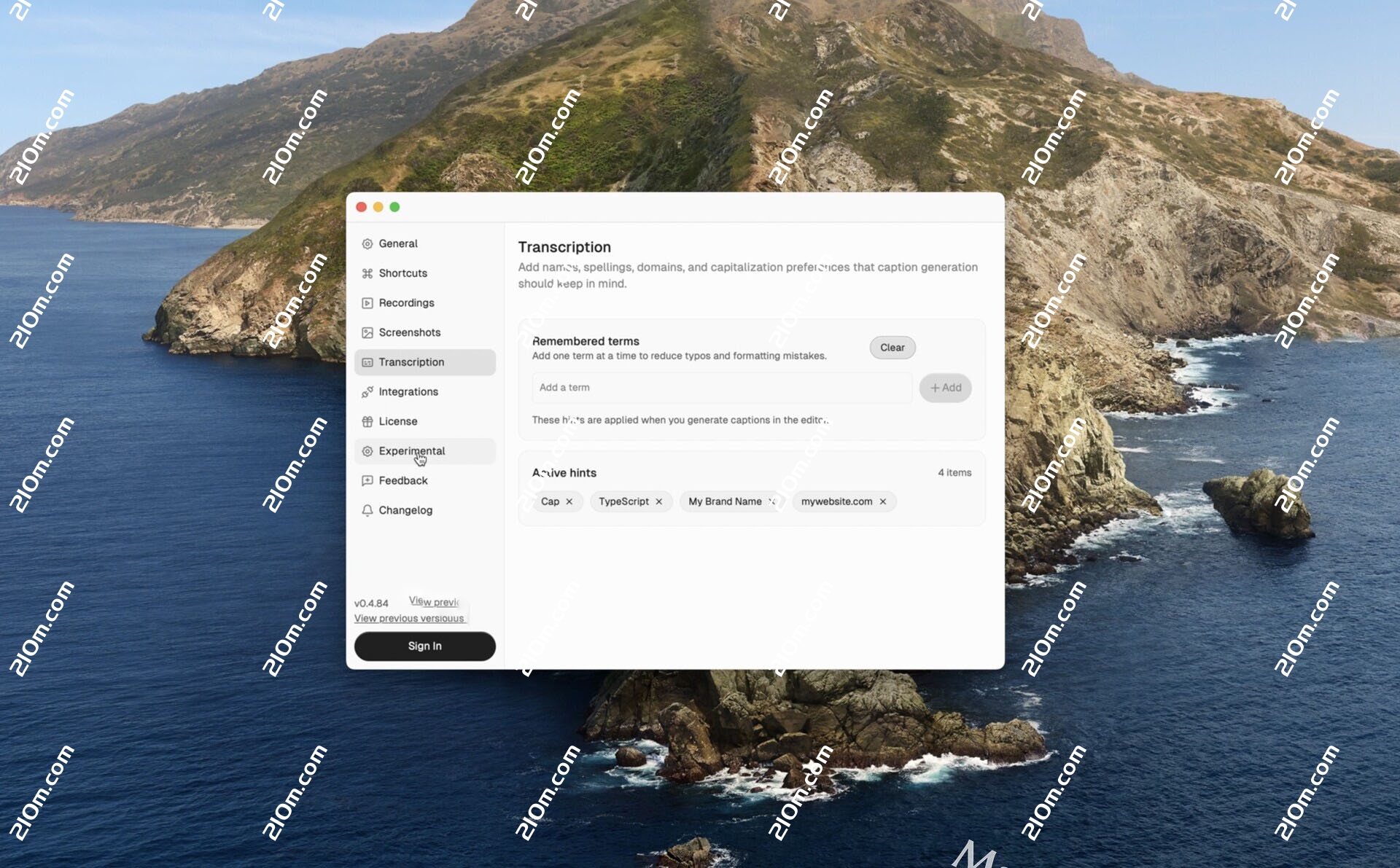Image resolution: width=1400 pixels, height=868 pixels.
Task: Open the Changelog section
Action: point(425,510)
